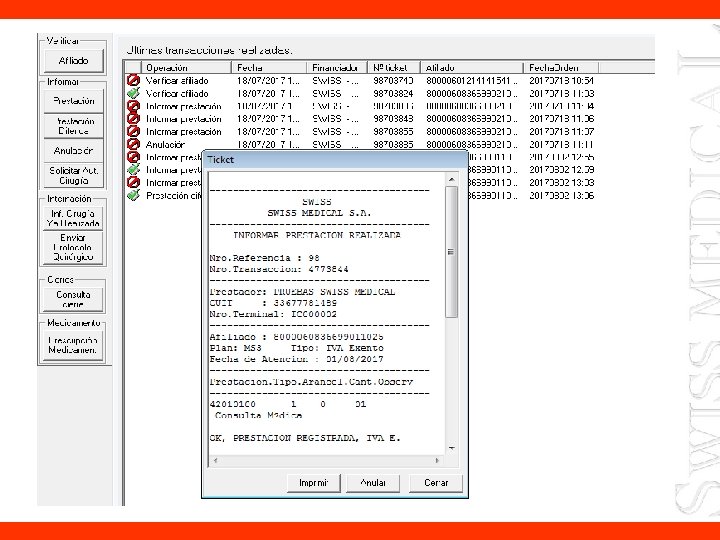This screenshot has height=540, width=720.
Task: Click Nro.Transaccion 4773844 line in ticket
Action: pos(279,269)
